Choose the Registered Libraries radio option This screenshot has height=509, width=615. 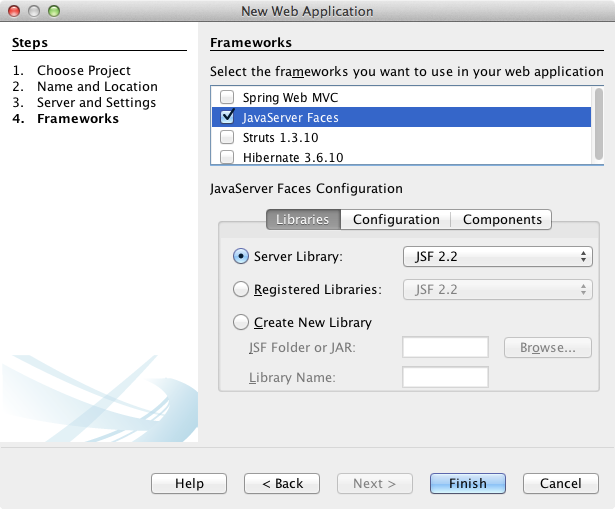point(240,289)
